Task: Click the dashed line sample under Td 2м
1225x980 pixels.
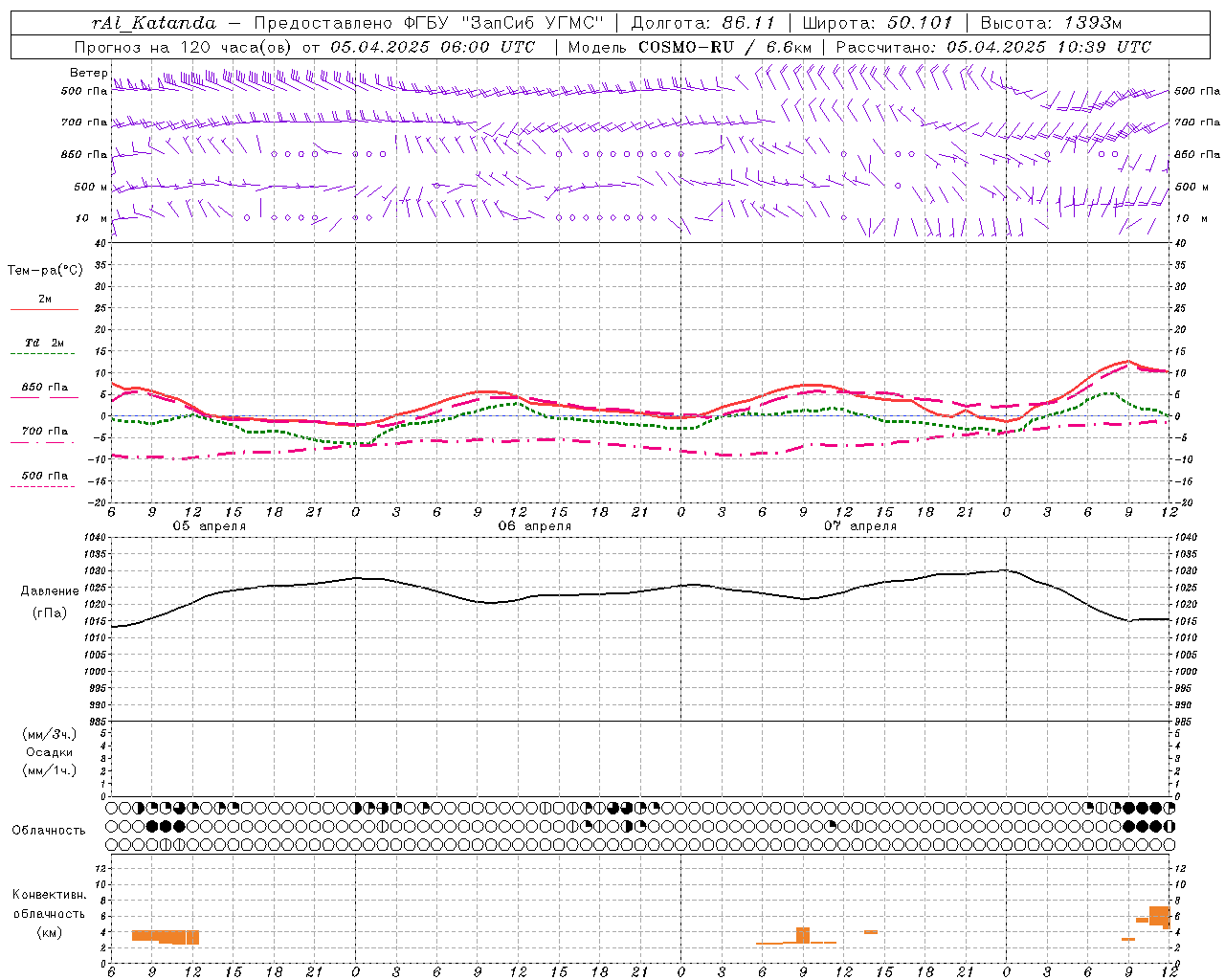Action: point(44,354)
